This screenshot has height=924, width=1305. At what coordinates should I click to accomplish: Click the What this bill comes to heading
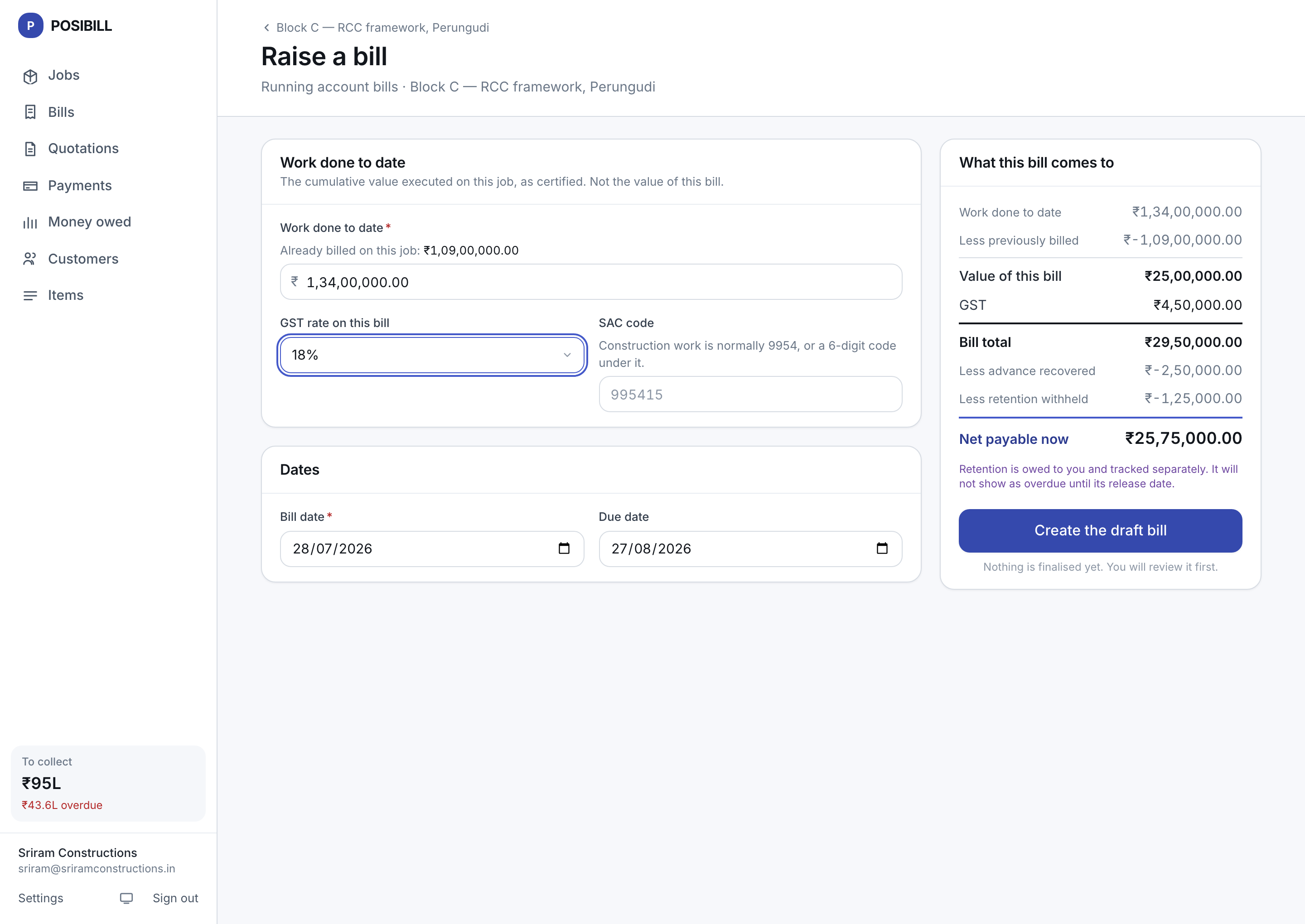coord(1036,163)
